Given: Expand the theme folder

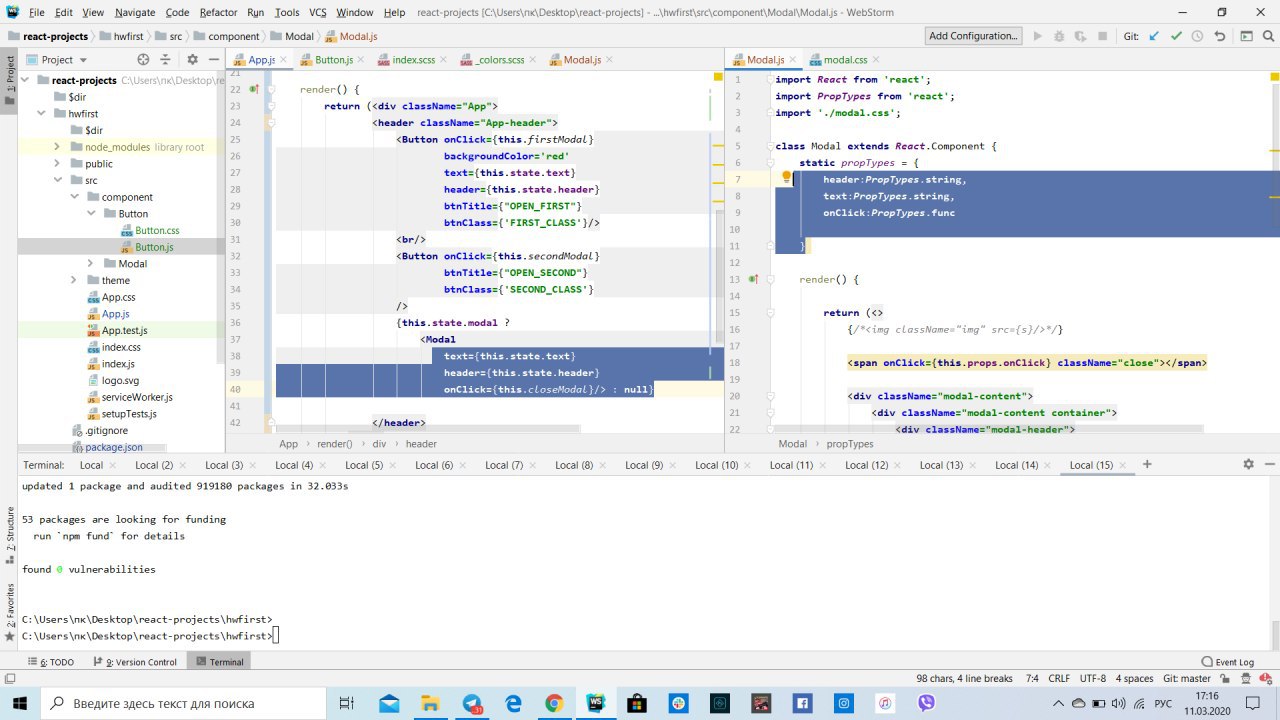Looking at the screenshot, I should (74, 281).
